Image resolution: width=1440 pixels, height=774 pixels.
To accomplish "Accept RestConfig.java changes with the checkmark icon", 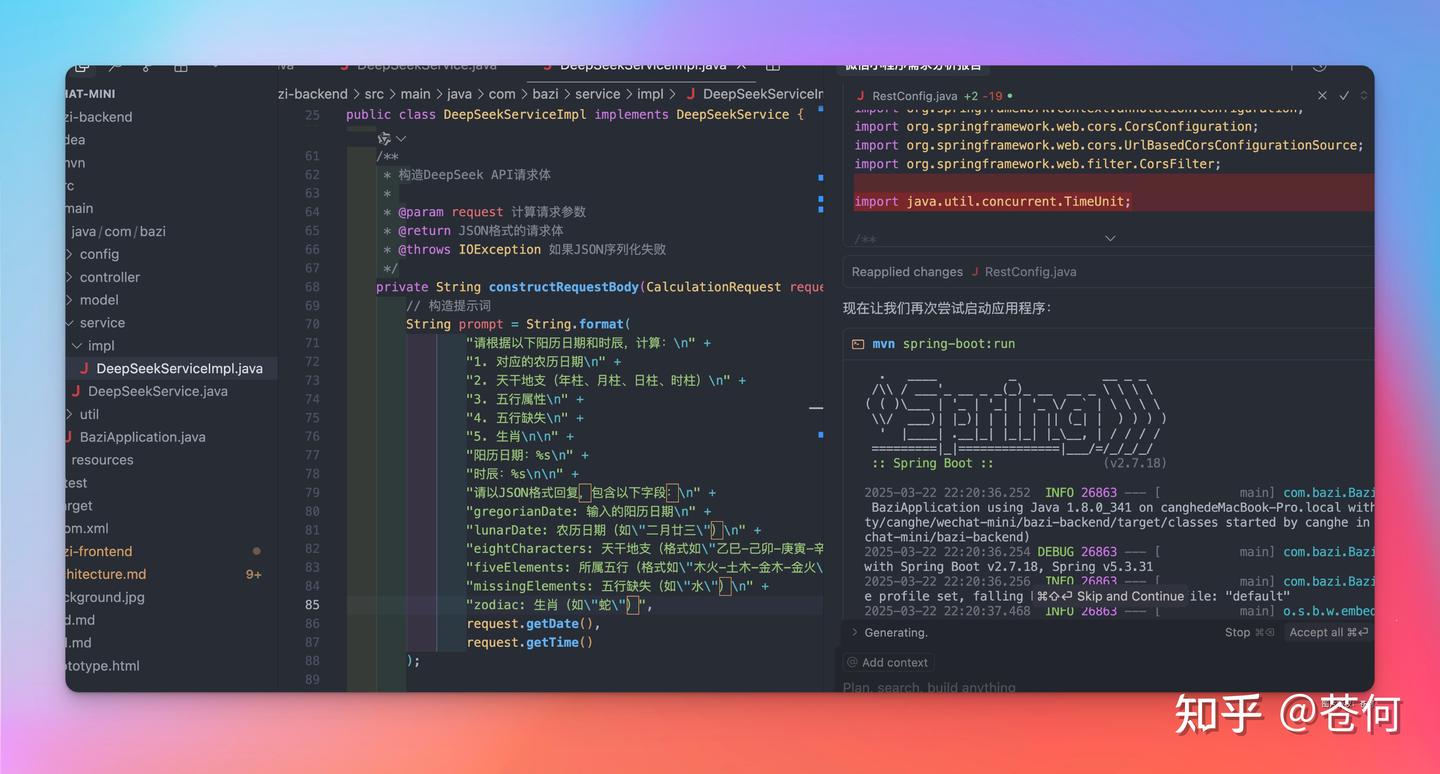I will click(x=1344, y=96).
